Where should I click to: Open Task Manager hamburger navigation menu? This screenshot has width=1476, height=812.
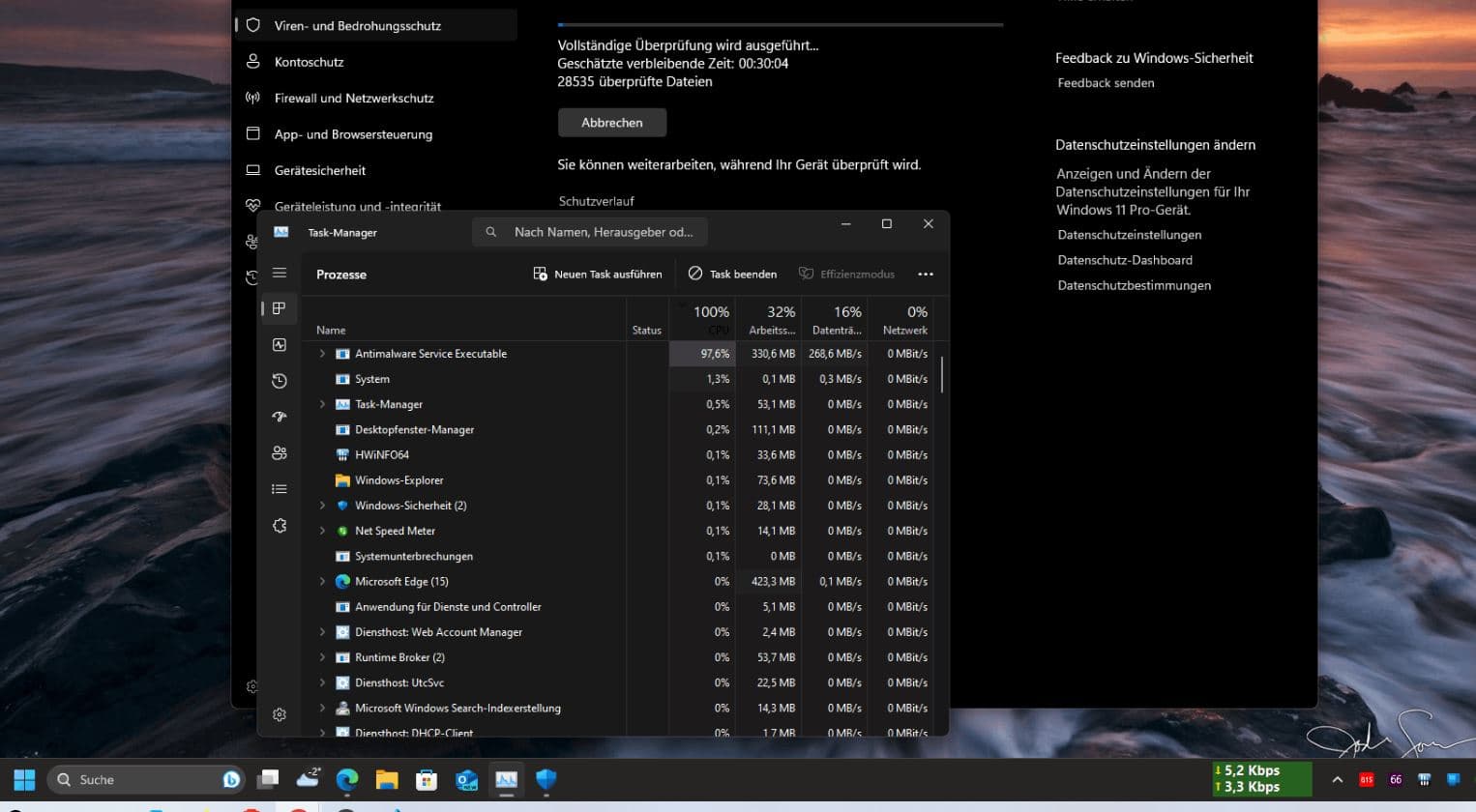280,273
